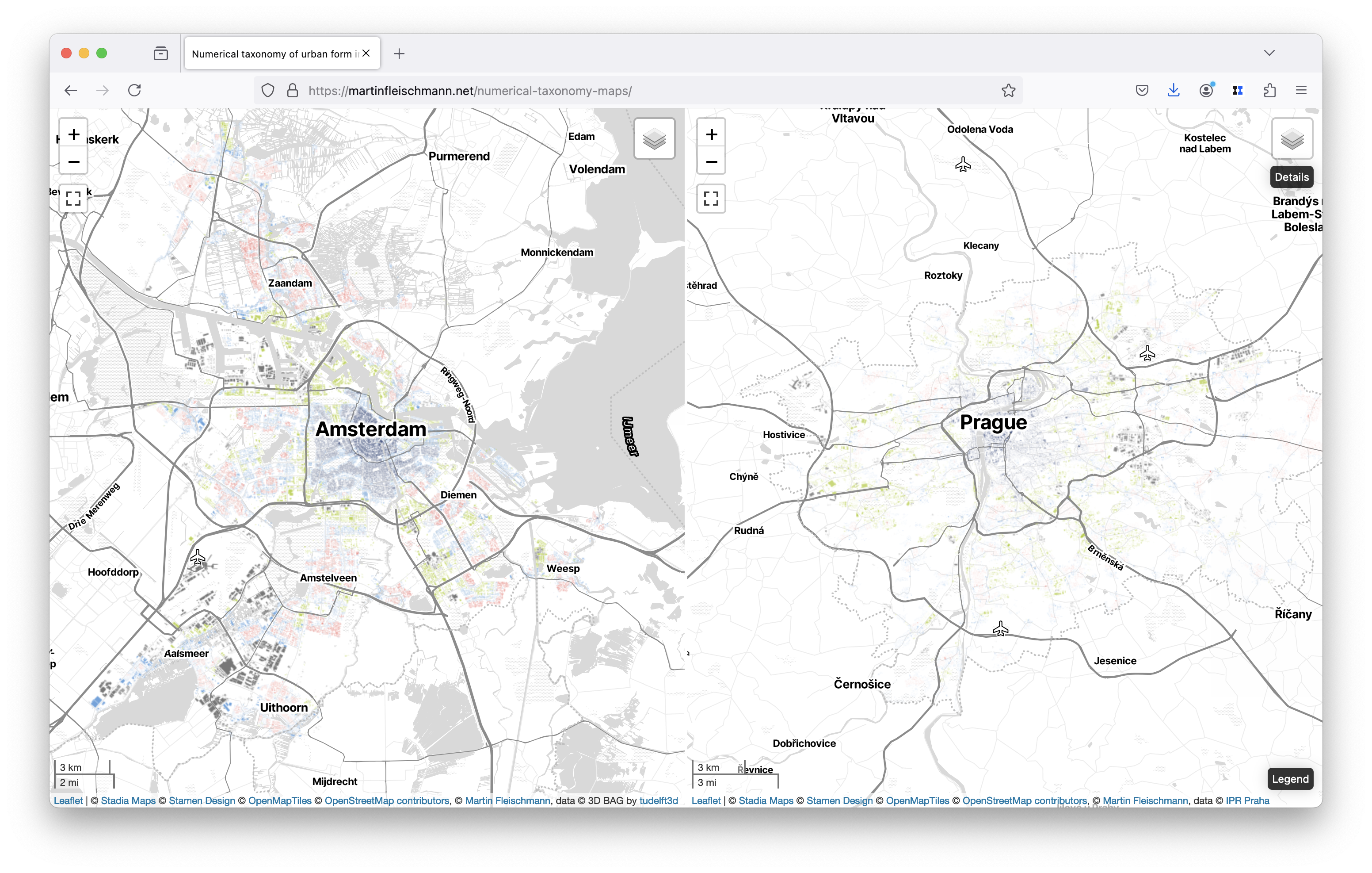Viewport: 1372px width, 873px height.
Task: Zoom out on the Amsterdam map
Action: tap(73, 162)
